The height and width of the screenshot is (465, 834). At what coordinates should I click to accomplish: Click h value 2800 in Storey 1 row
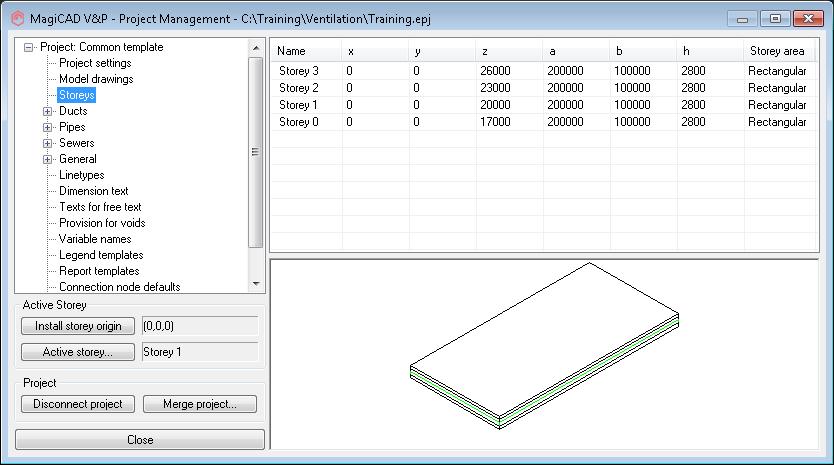[x=693, y=105]
